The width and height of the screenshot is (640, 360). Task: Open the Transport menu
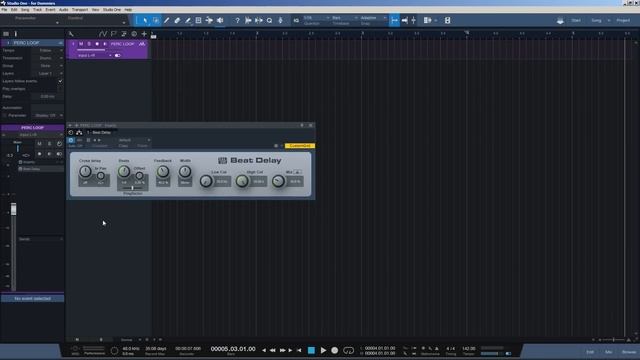(80, 9)
